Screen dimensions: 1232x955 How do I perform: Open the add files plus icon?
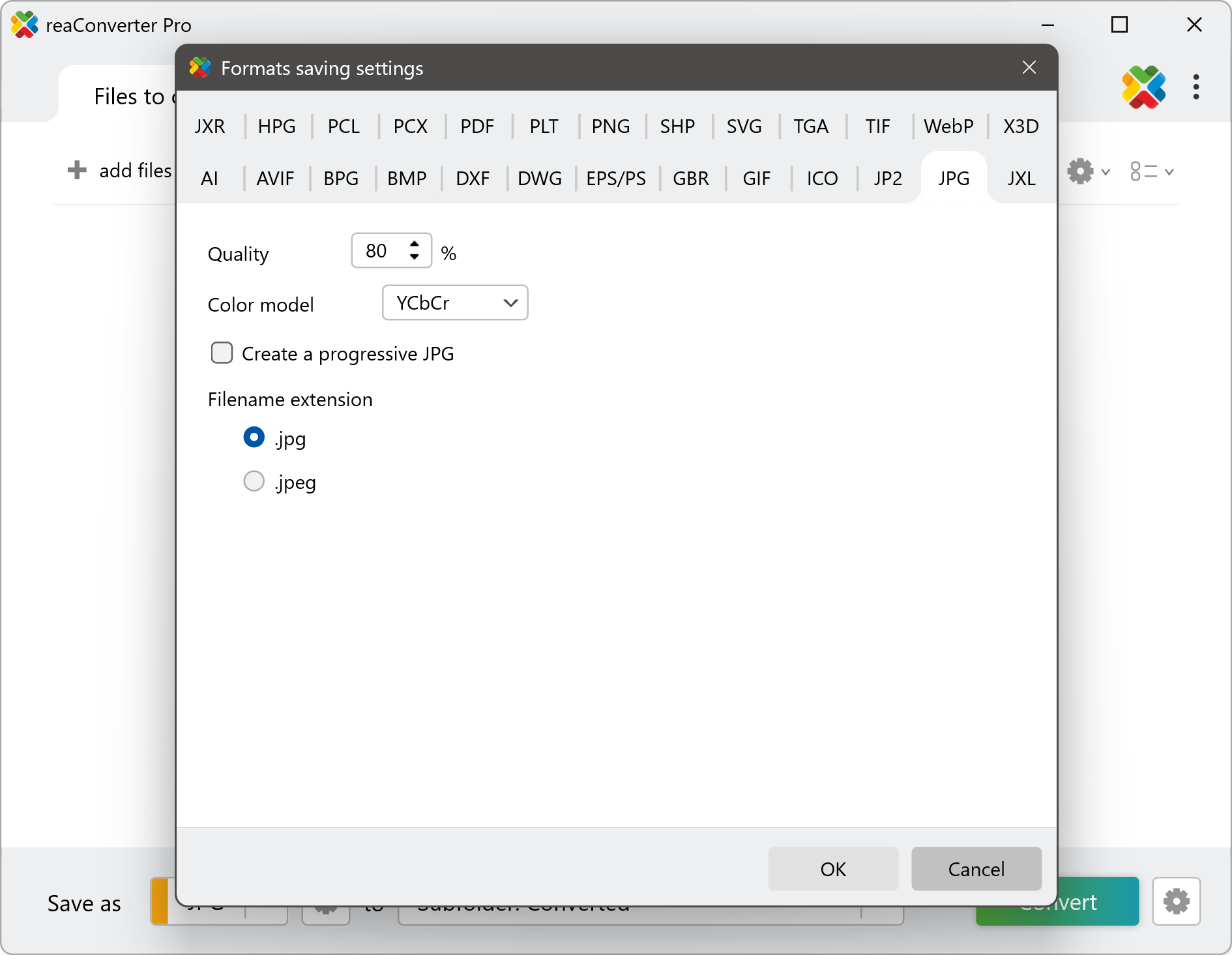[76, 170]
